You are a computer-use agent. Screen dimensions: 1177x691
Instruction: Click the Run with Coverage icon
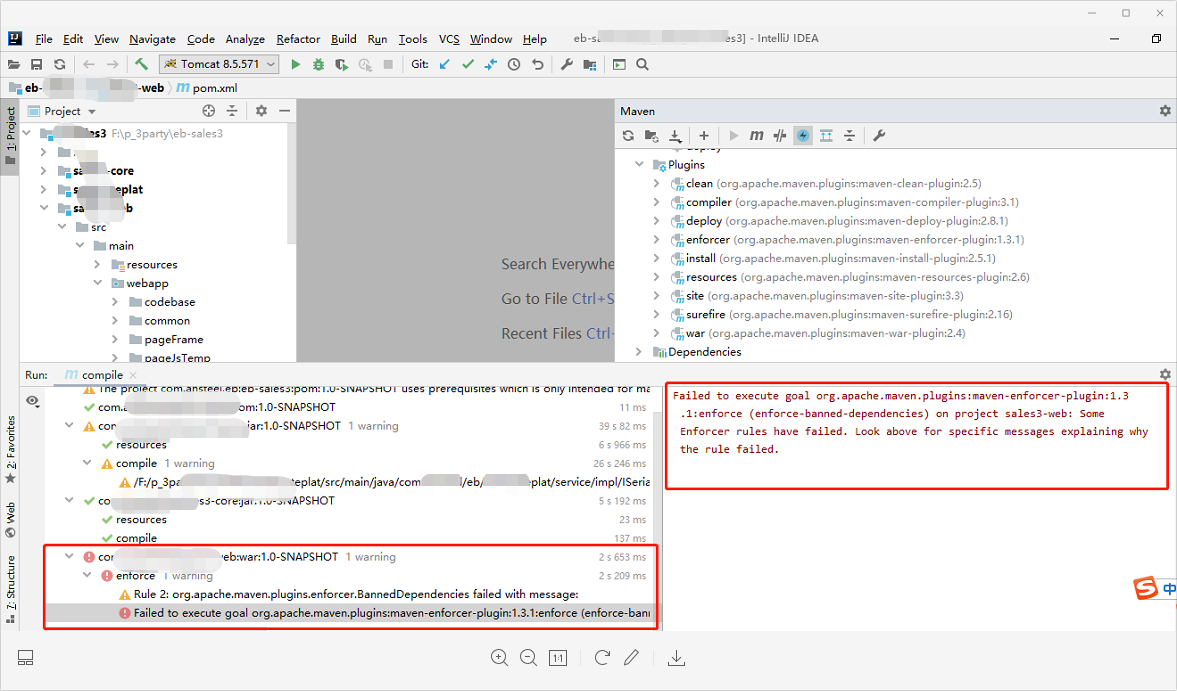coord(342,65)
